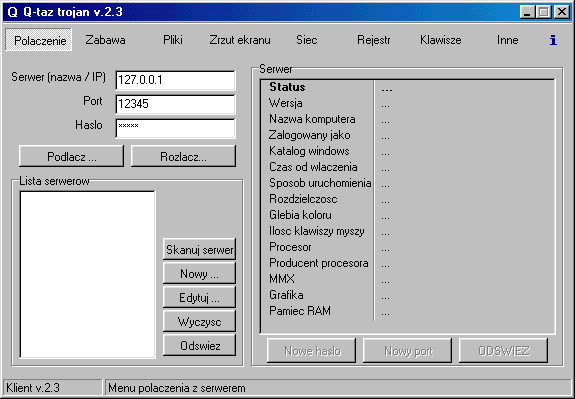Open the Rejestr tab
Image resolution: width=575 pixels, height=399 pixels.
point(374,40)
